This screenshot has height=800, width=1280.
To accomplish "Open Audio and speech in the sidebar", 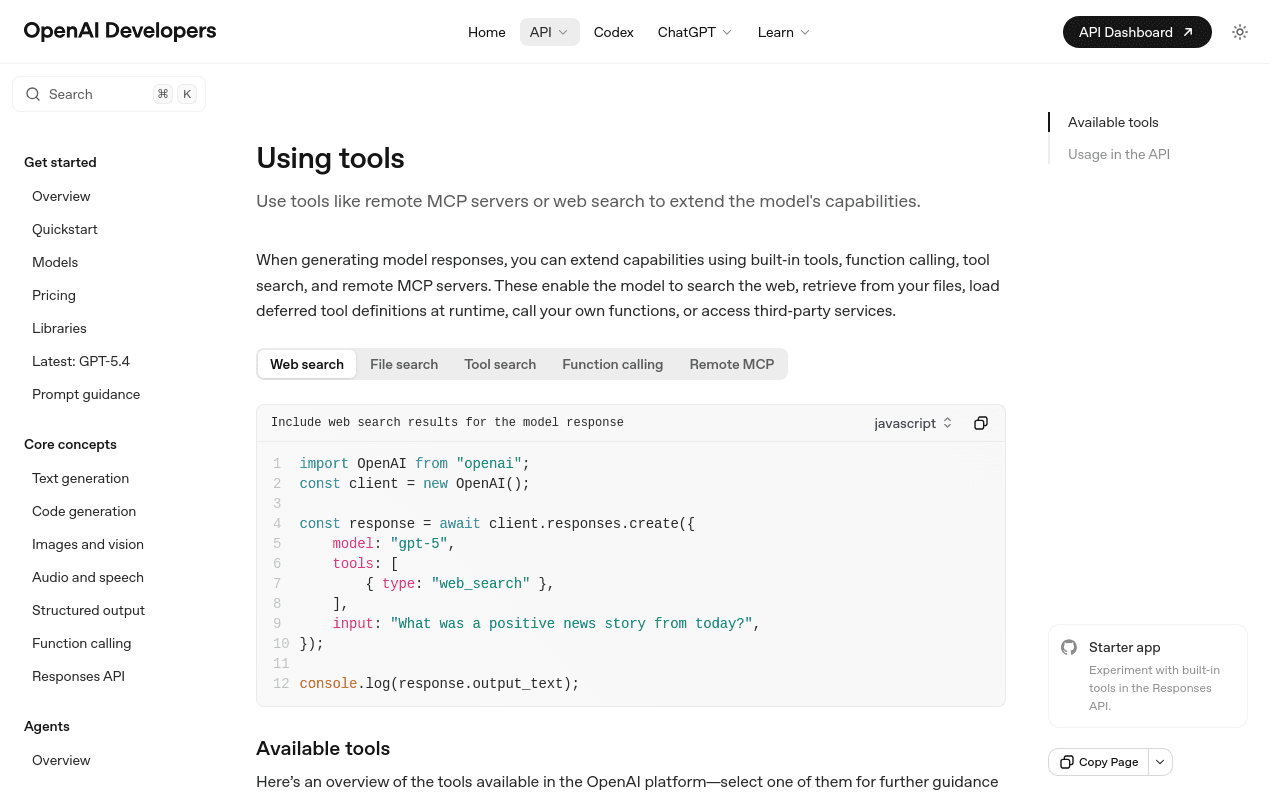I will tap(88, 577).
